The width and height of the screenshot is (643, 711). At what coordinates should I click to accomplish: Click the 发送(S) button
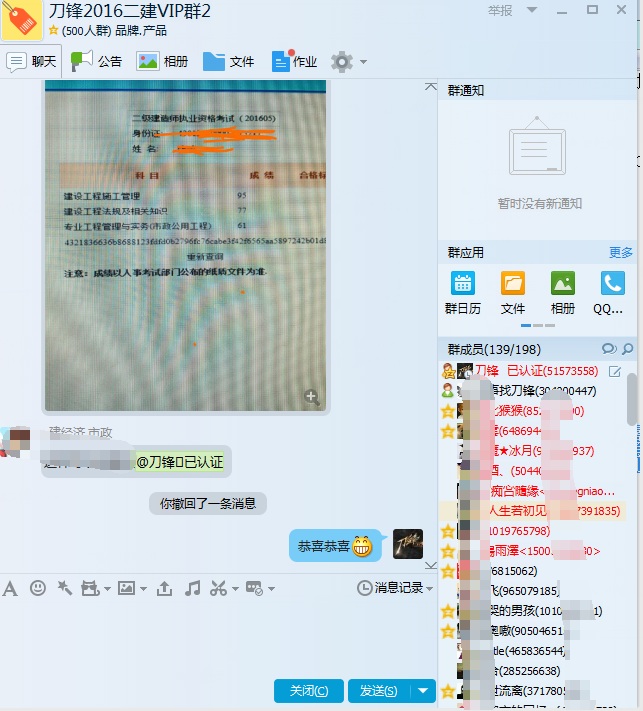click(x=379, y=691)
